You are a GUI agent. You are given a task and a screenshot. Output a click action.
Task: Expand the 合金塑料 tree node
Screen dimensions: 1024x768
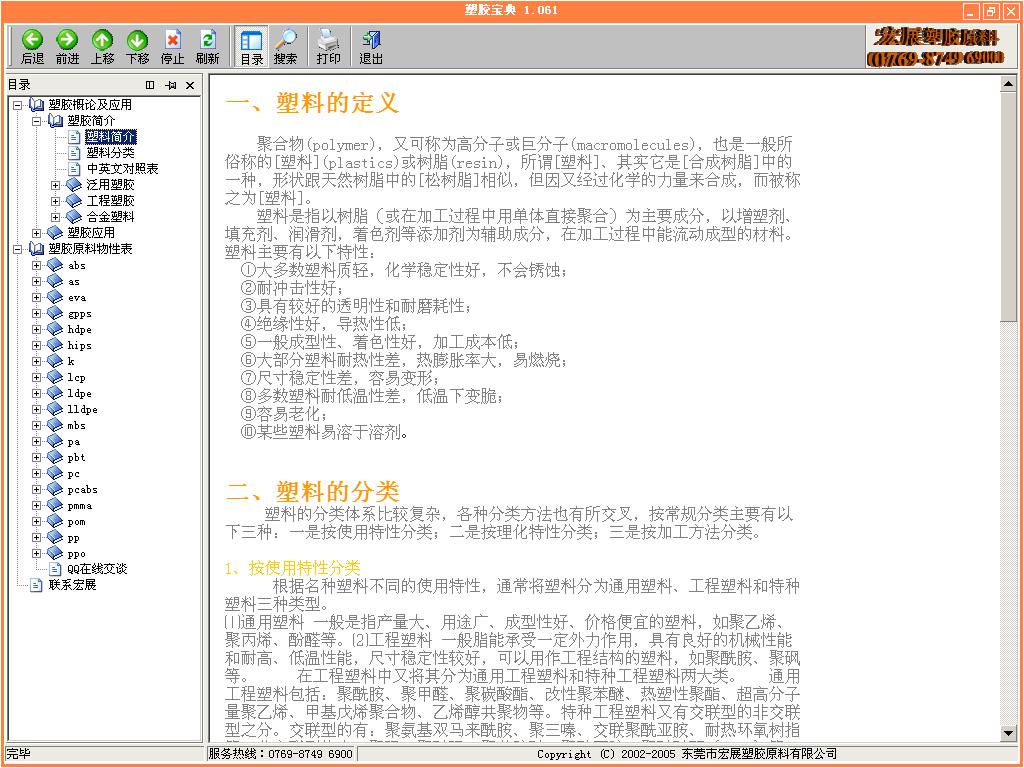56,217
